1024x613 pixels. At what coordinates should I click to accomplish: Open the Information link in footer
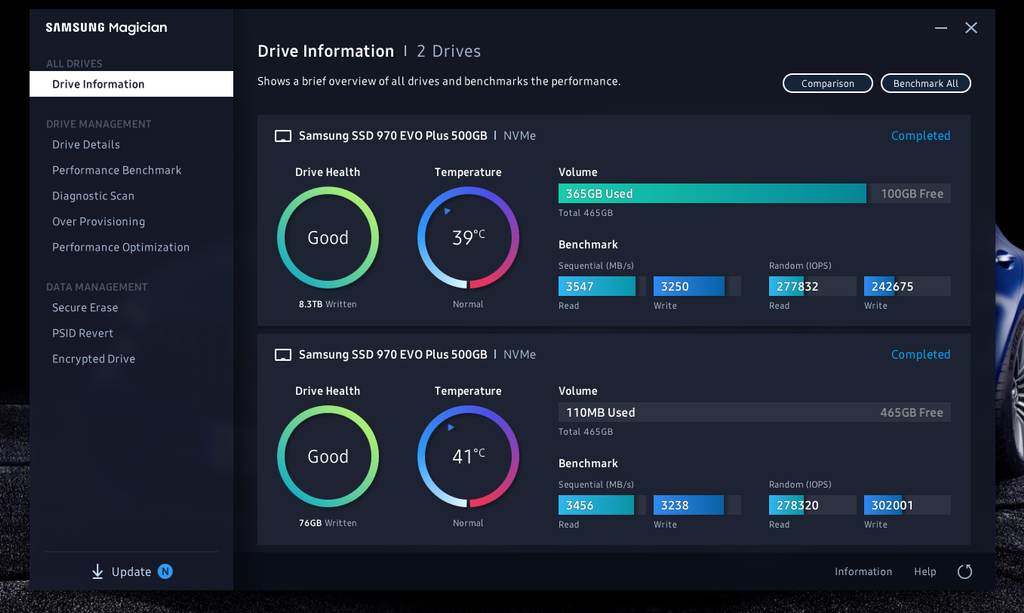pyautogui.click(x=863, y=572)
